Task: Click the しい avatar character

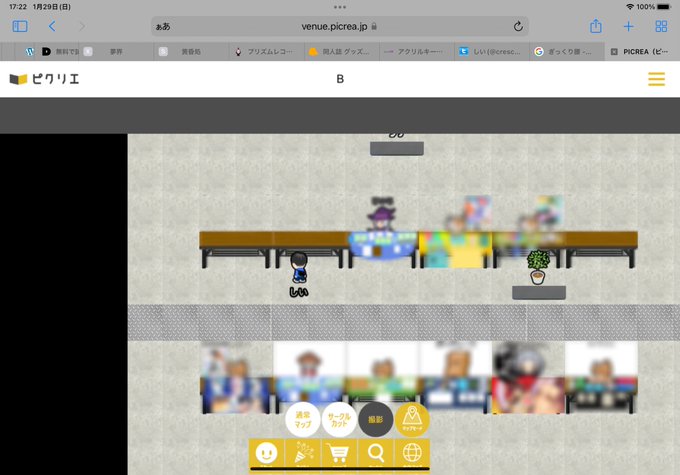Action: point(299,268)
